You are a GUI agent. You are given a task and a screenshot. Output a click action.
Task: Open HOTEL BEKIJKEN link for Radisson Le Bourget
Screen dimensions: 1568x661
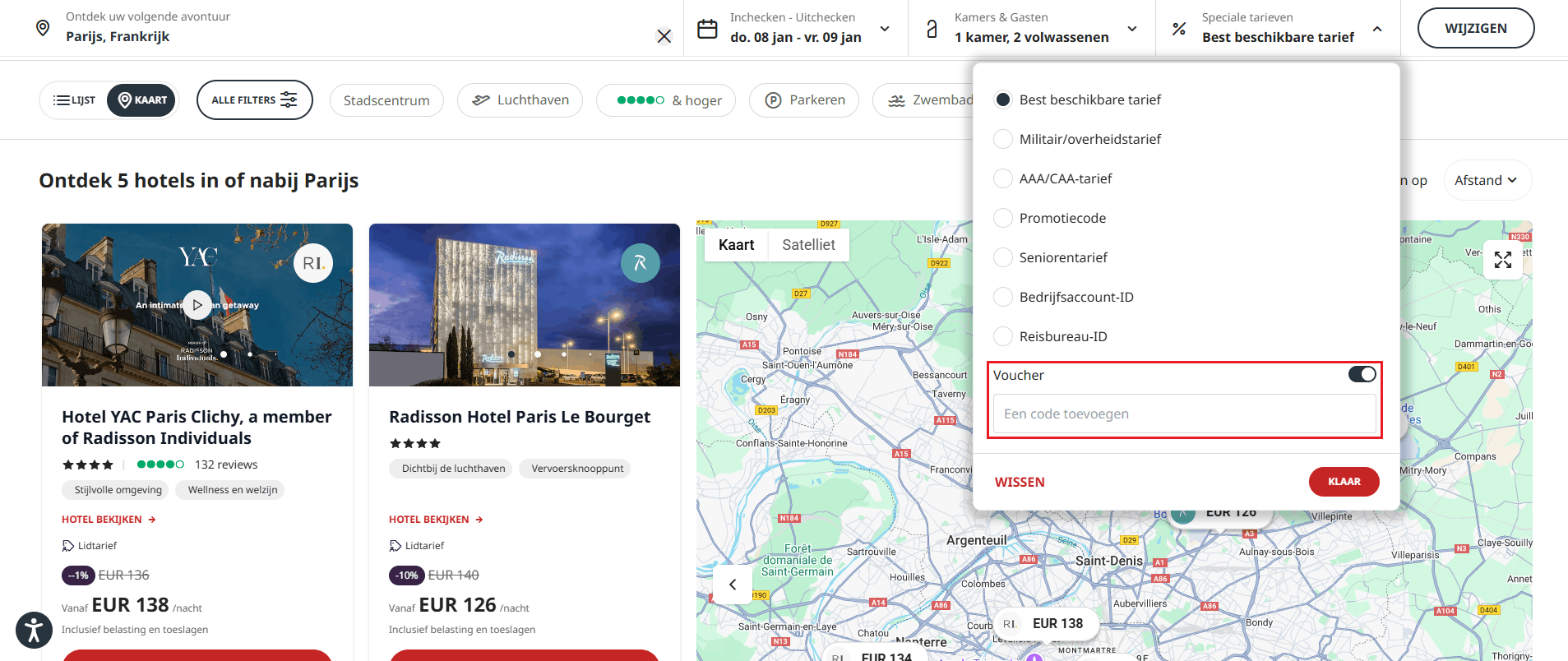pyautogui.click(x=436, y=520)
